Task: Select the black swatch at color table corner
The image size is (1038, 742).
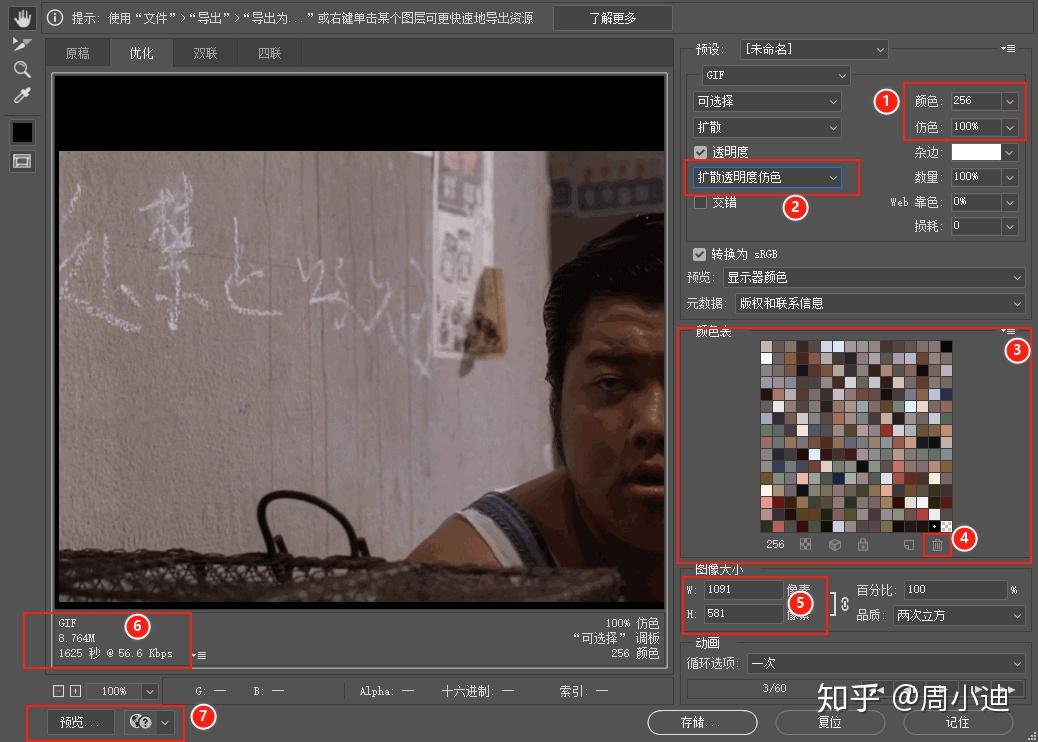Action: 946,346
